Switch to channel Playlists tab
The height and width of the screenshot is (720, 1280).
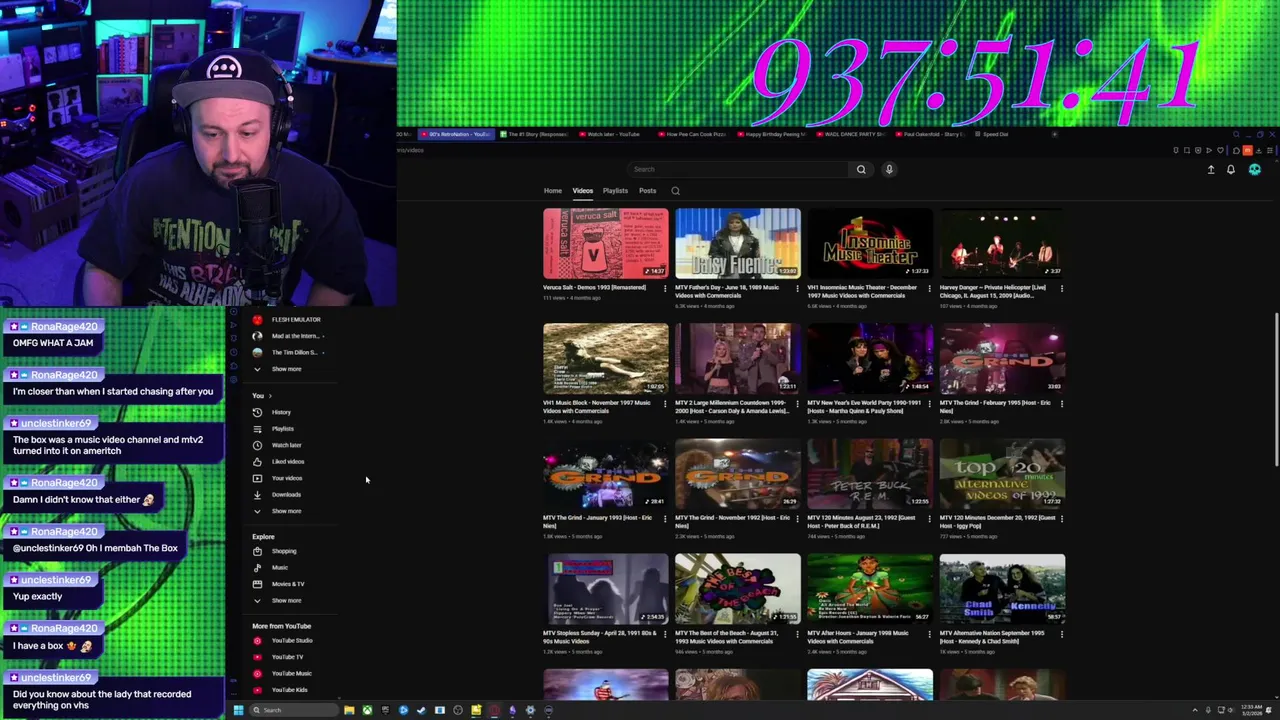(615, 191)
